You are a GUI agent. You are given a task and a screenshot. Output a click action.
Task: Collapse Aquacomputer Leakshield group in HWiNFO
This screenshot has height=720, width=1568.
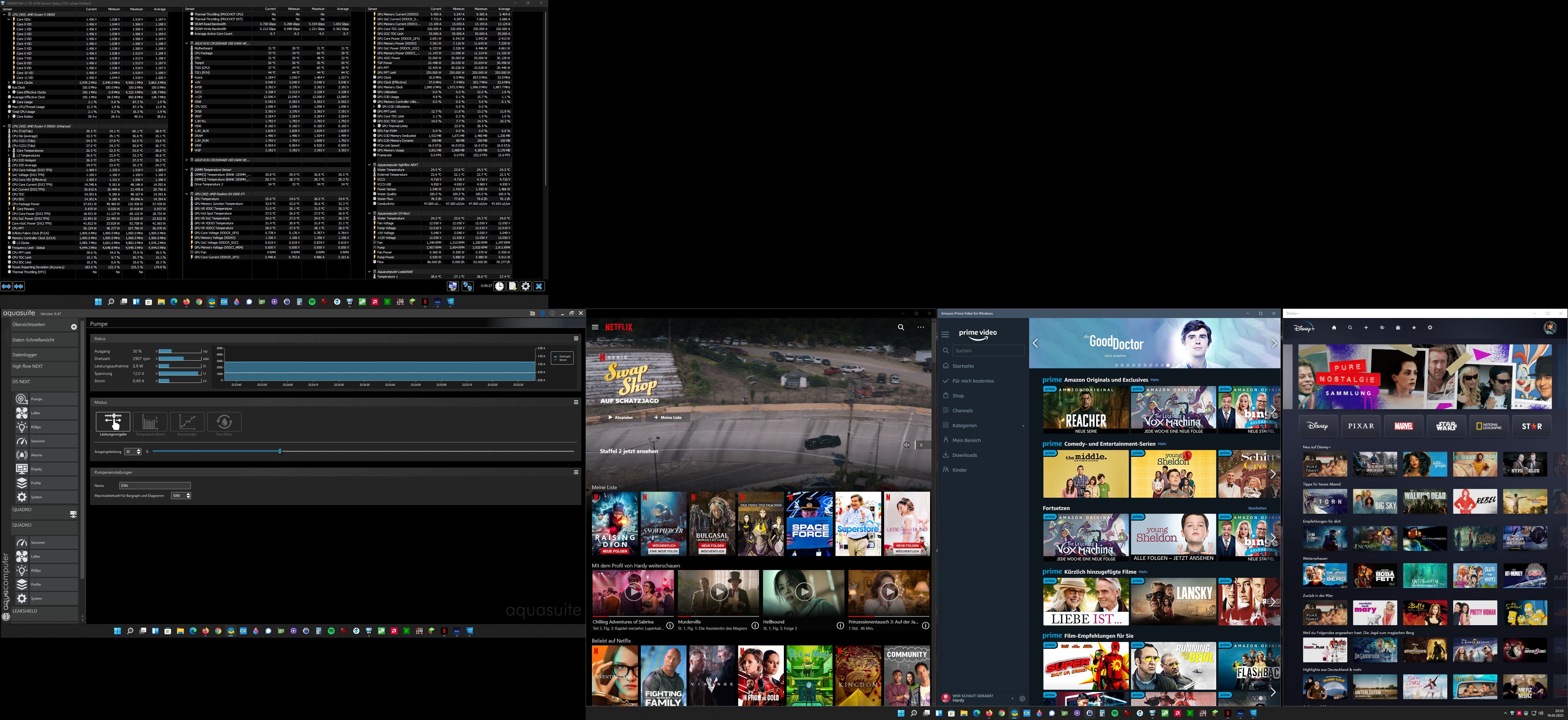tap(369, 272)
